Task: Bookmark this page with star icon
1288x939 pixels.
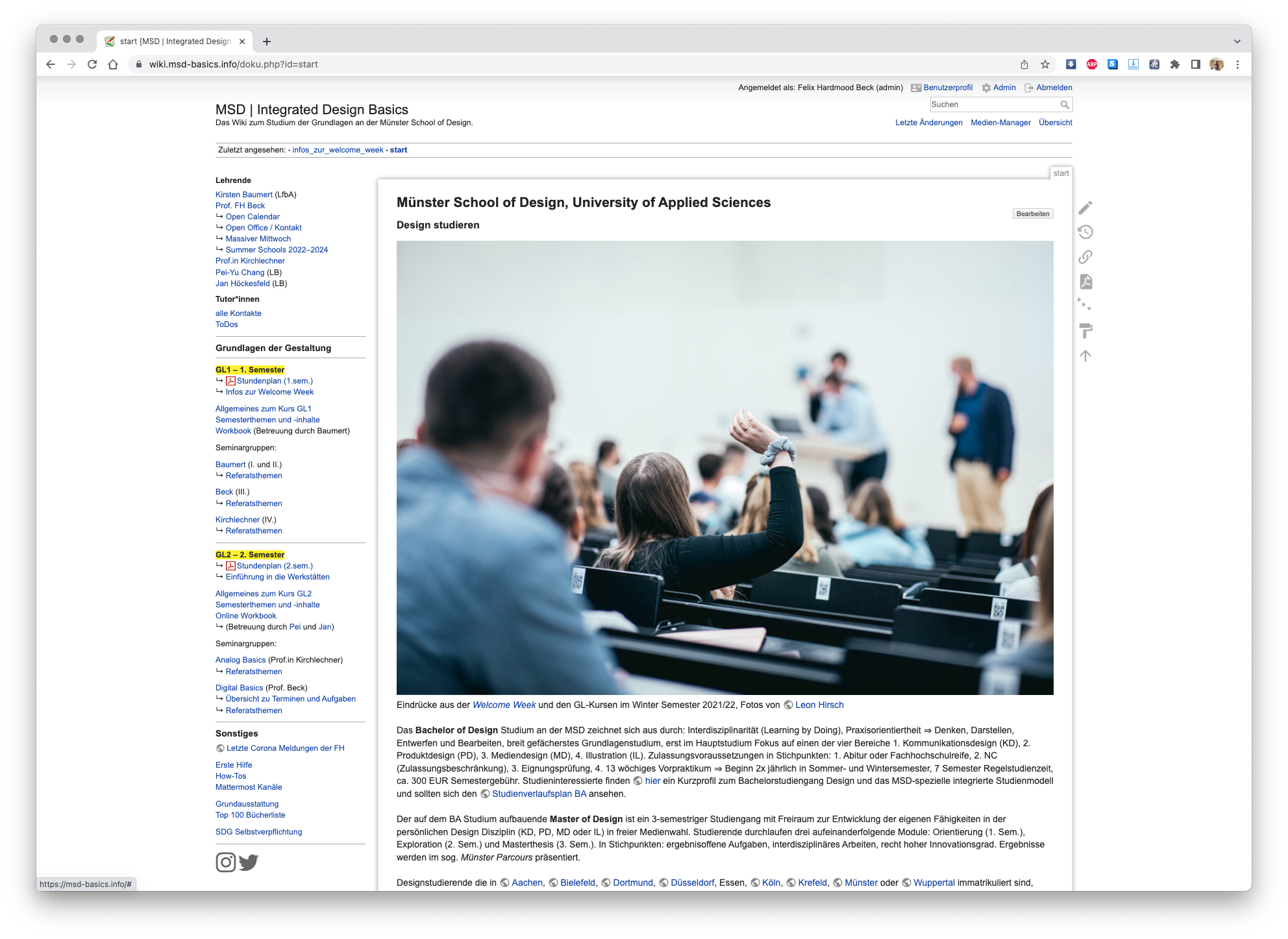Action: tap(1045, 64)
